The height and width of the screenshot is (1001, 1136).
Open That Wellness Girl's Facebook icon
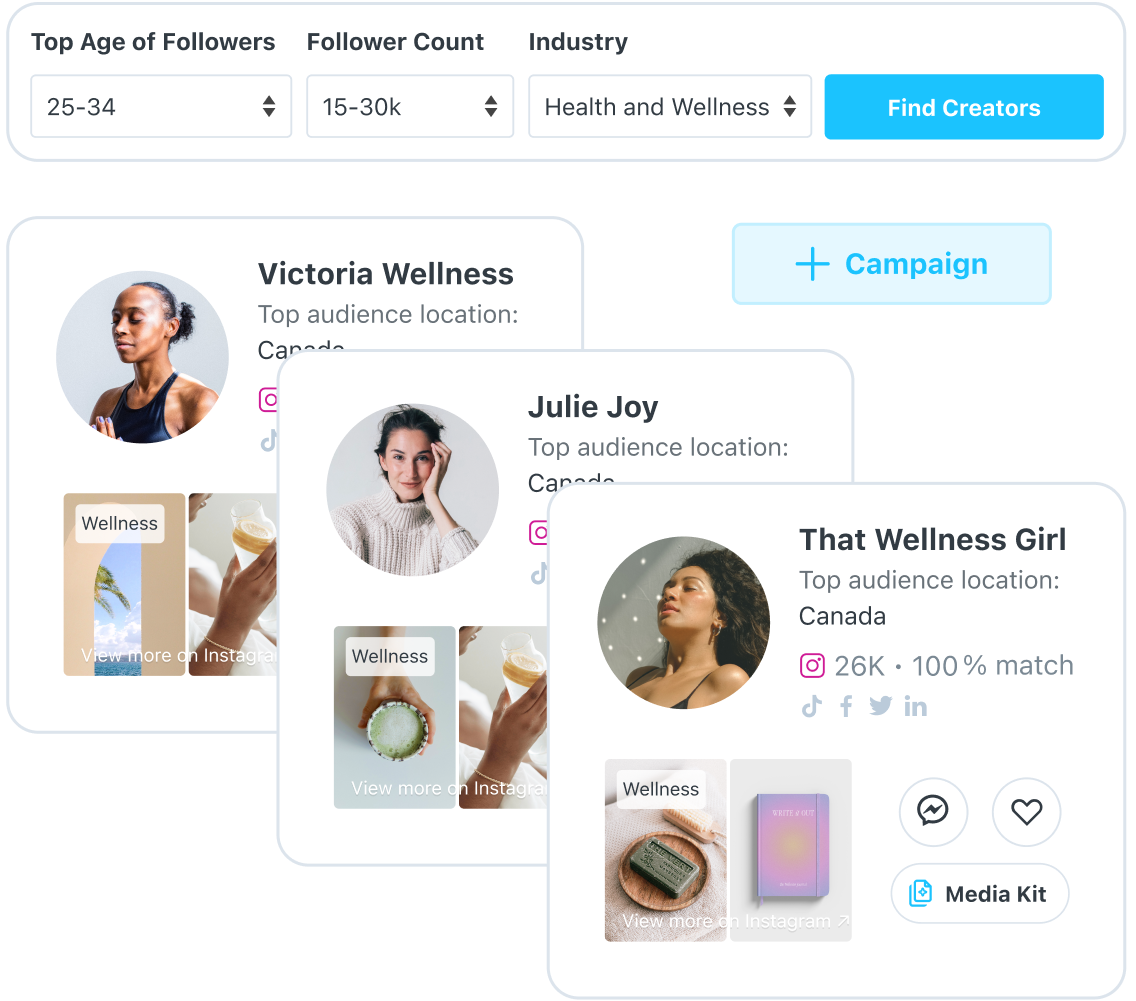[x=845, y=706]
